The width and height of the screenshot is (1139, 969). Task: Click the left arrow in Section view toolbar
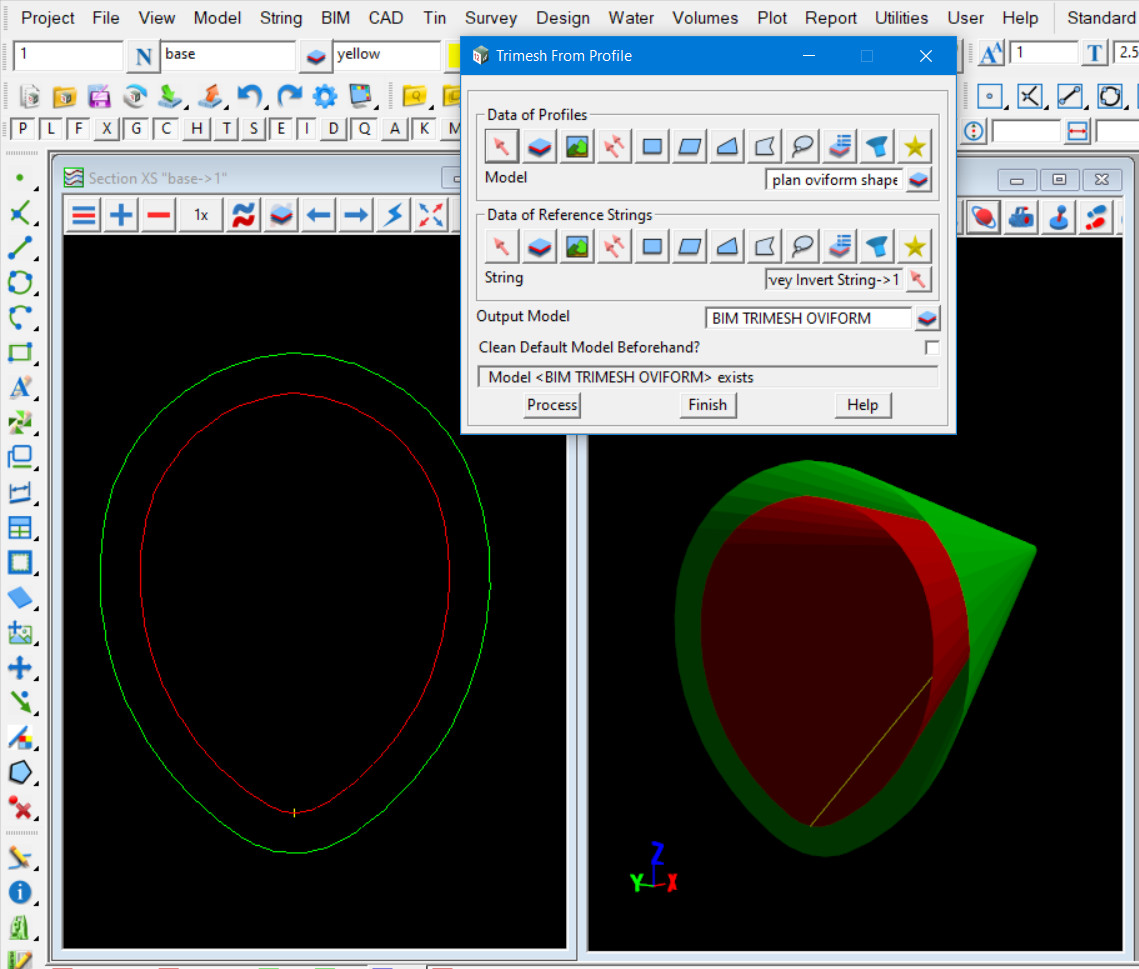318,214
